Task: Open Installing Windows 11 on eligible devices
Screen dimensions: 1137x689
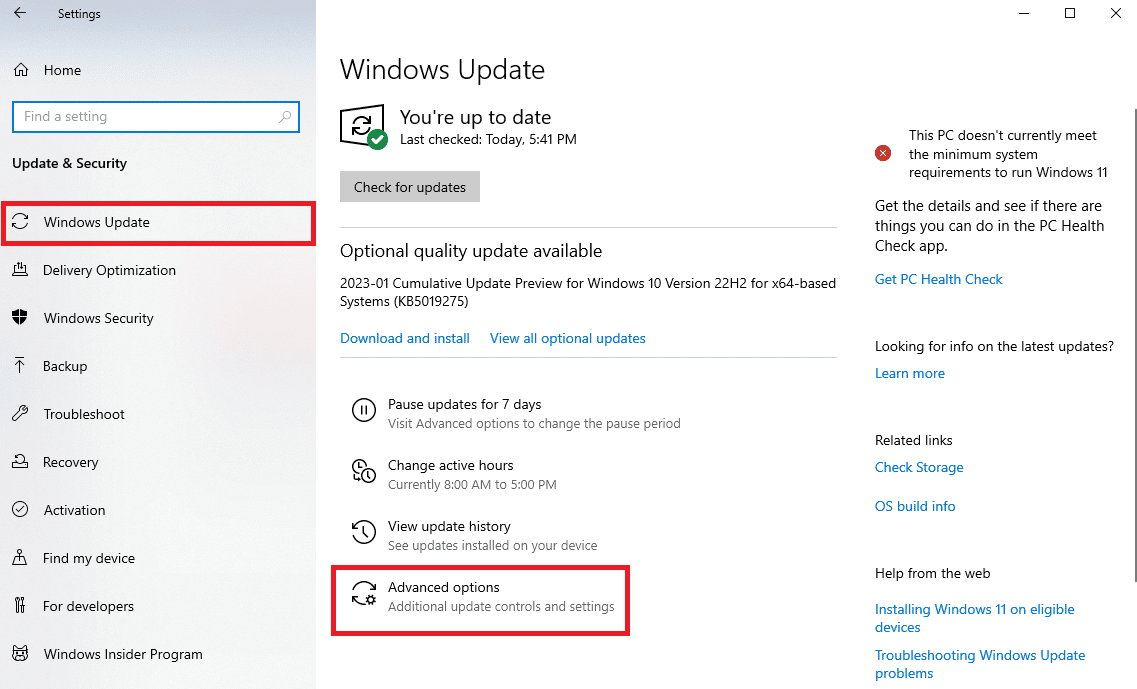Action: (x=975, y=618)
